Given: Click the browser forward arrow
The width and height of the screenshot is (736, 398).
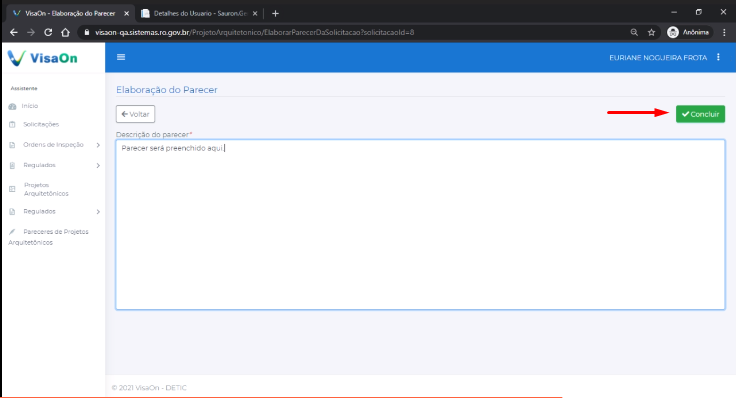Looking at the screenshot, I should pyautogui.click(x=31, y=32).
